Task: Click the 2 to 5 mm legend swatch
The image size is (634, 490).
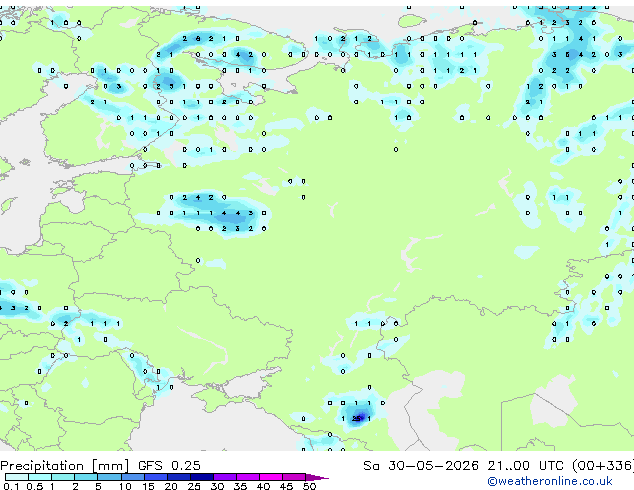Action: point(86,477)
